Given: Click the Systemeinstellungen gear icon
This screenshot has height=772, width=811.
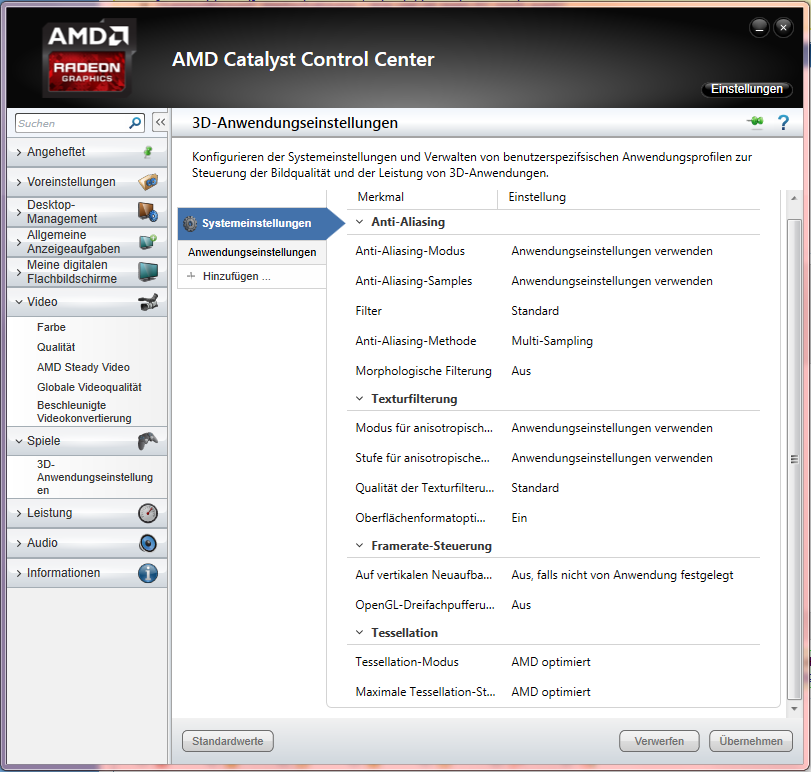Looking at the screenshot, I should pyautogui.click(x=190, y=223).
